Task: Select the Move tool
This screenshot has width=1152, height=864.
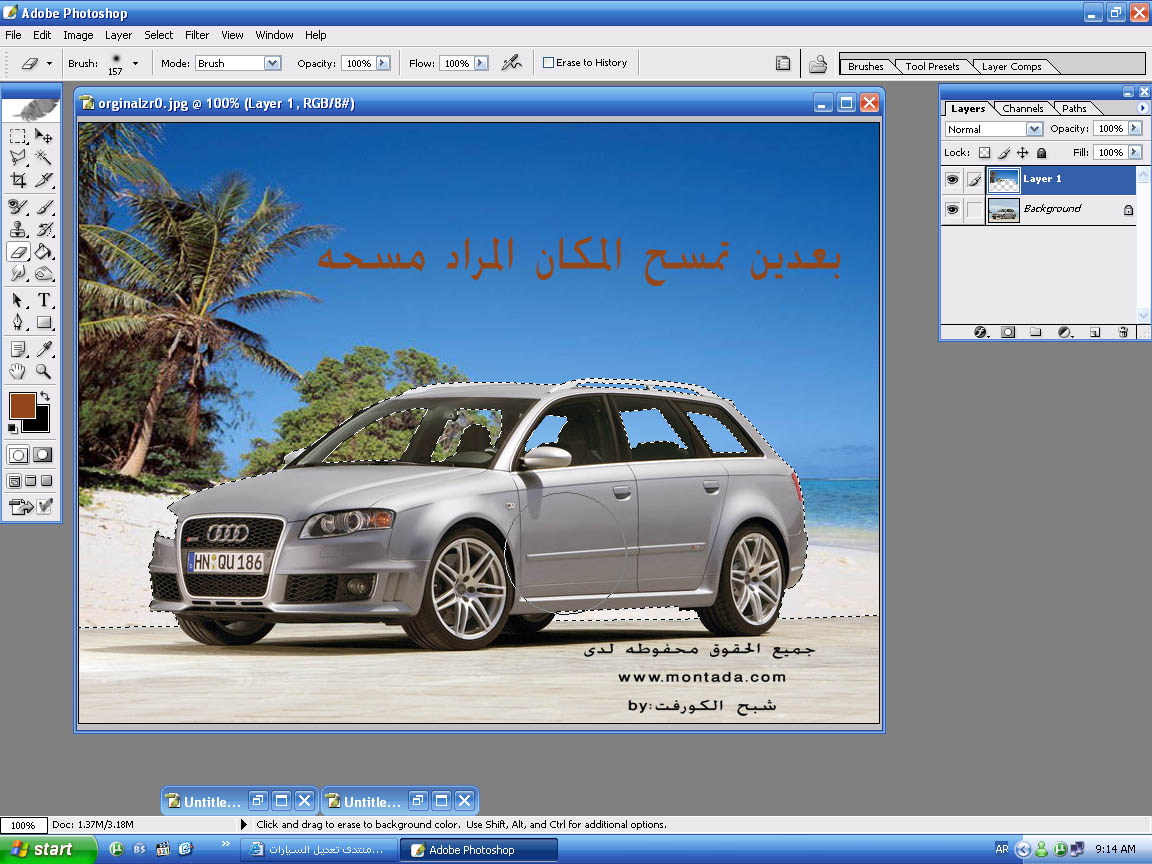Action: click(43, 136)
